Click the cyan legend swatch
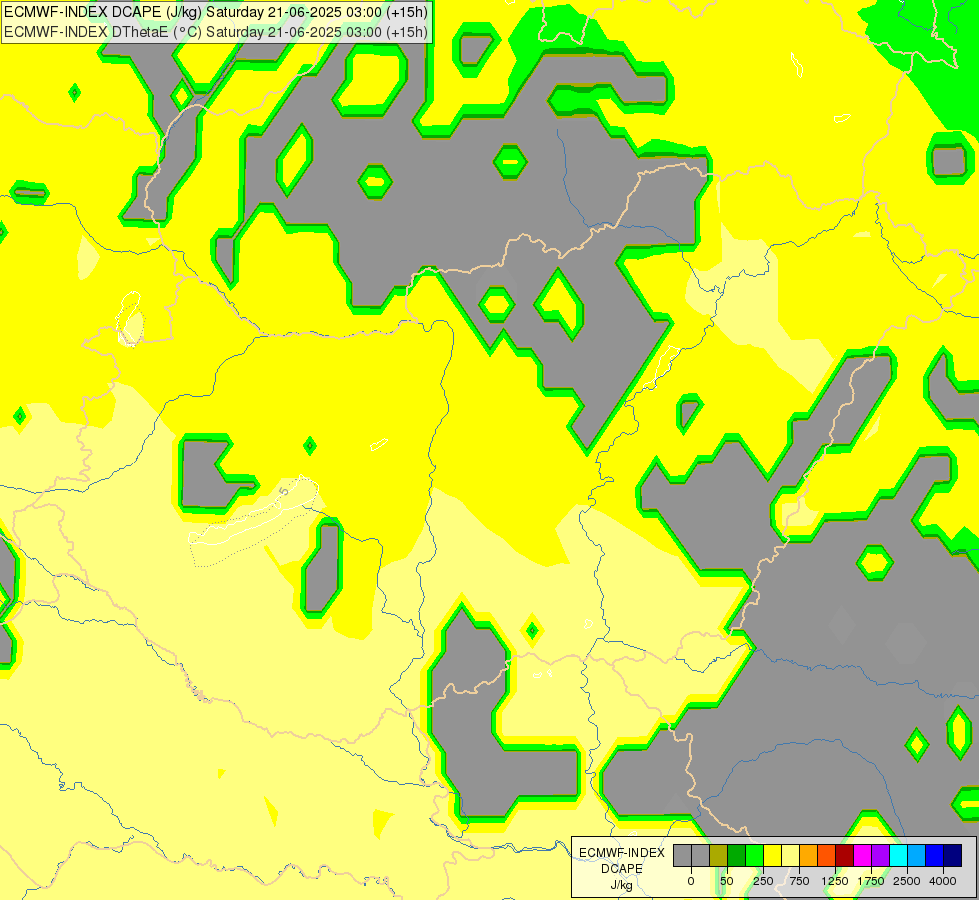Image resolution: width=979 pixels, height=900 pixels. point(898,855)
